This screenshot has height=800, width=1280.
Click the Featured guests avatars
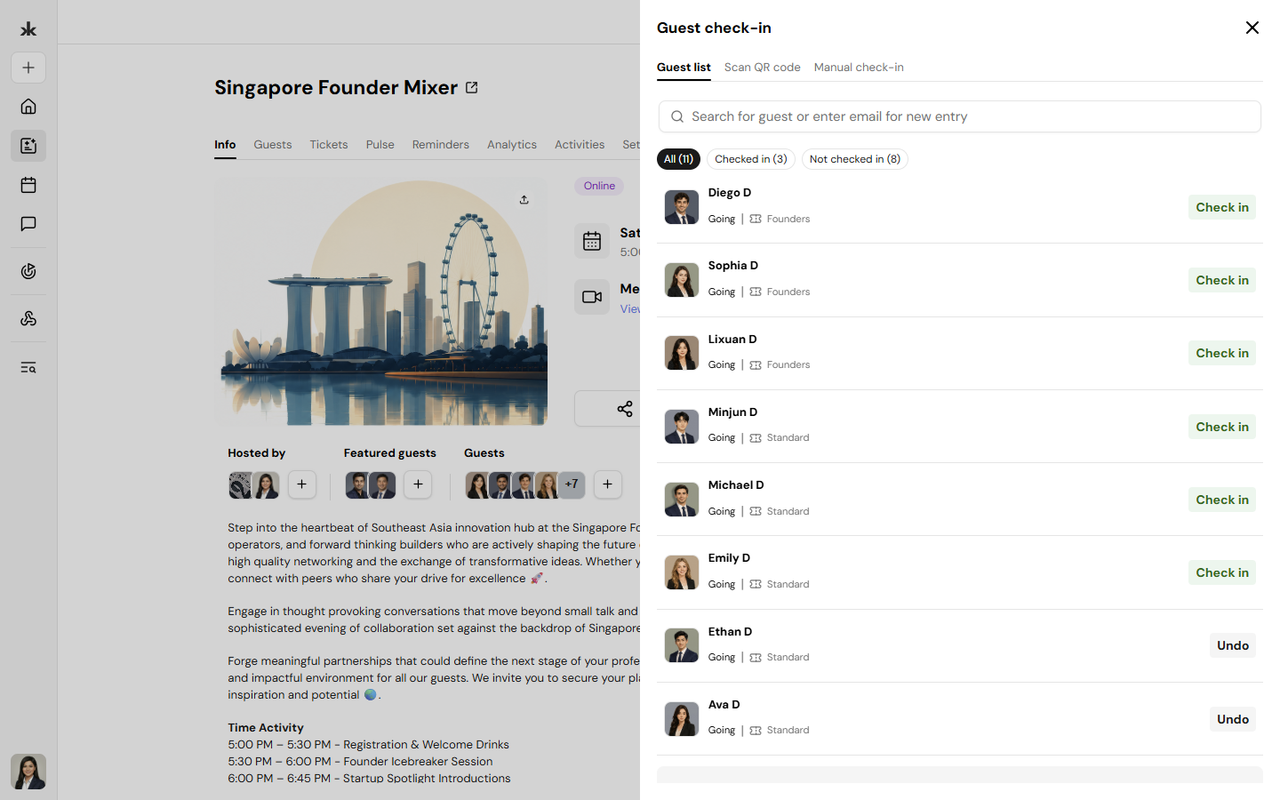pyautogui.click(x=371, y=485)
